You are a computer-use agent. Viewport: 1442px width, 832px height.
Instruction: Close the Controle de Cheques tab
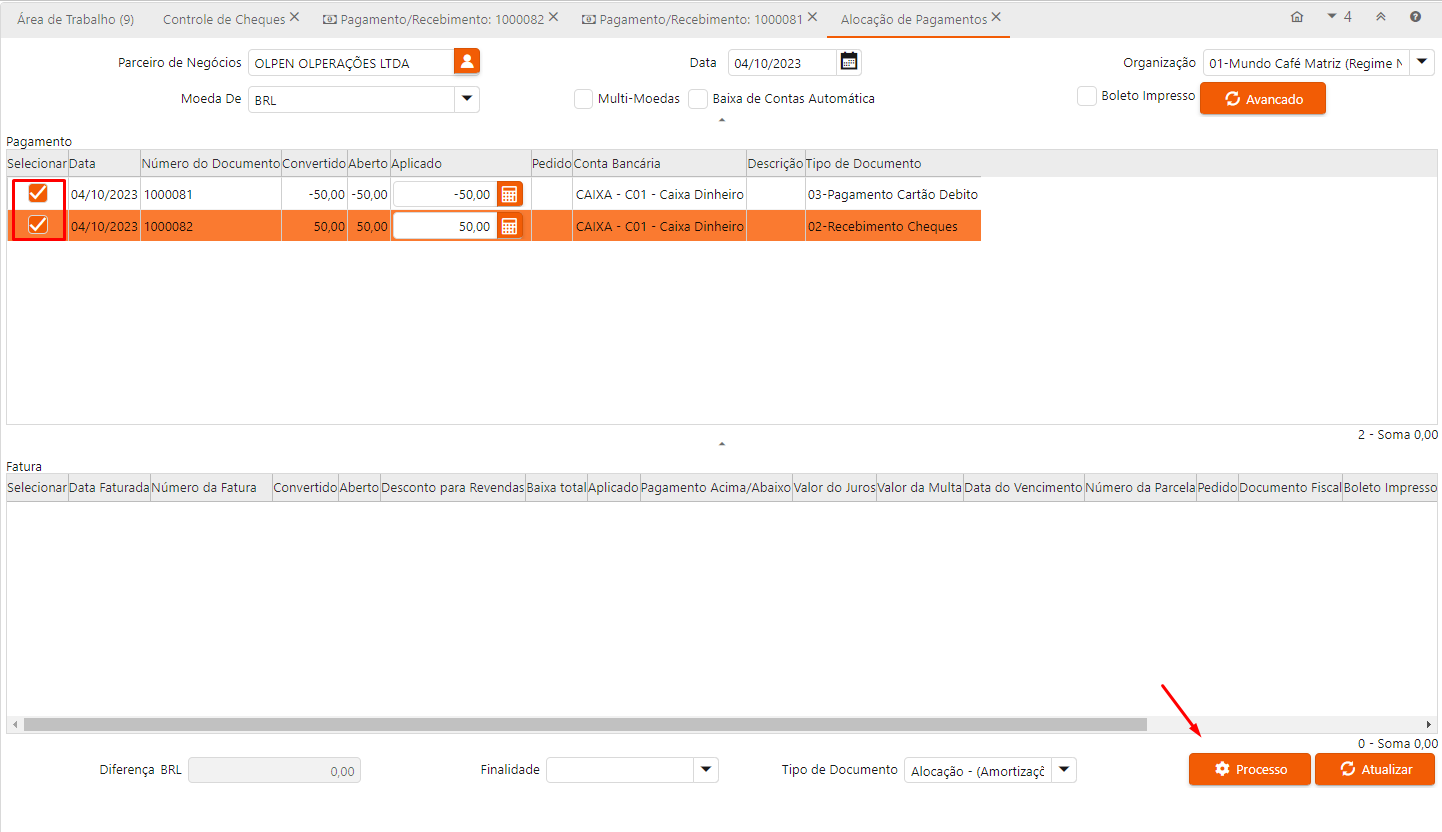pyautogui.click(x=294, y=18)
